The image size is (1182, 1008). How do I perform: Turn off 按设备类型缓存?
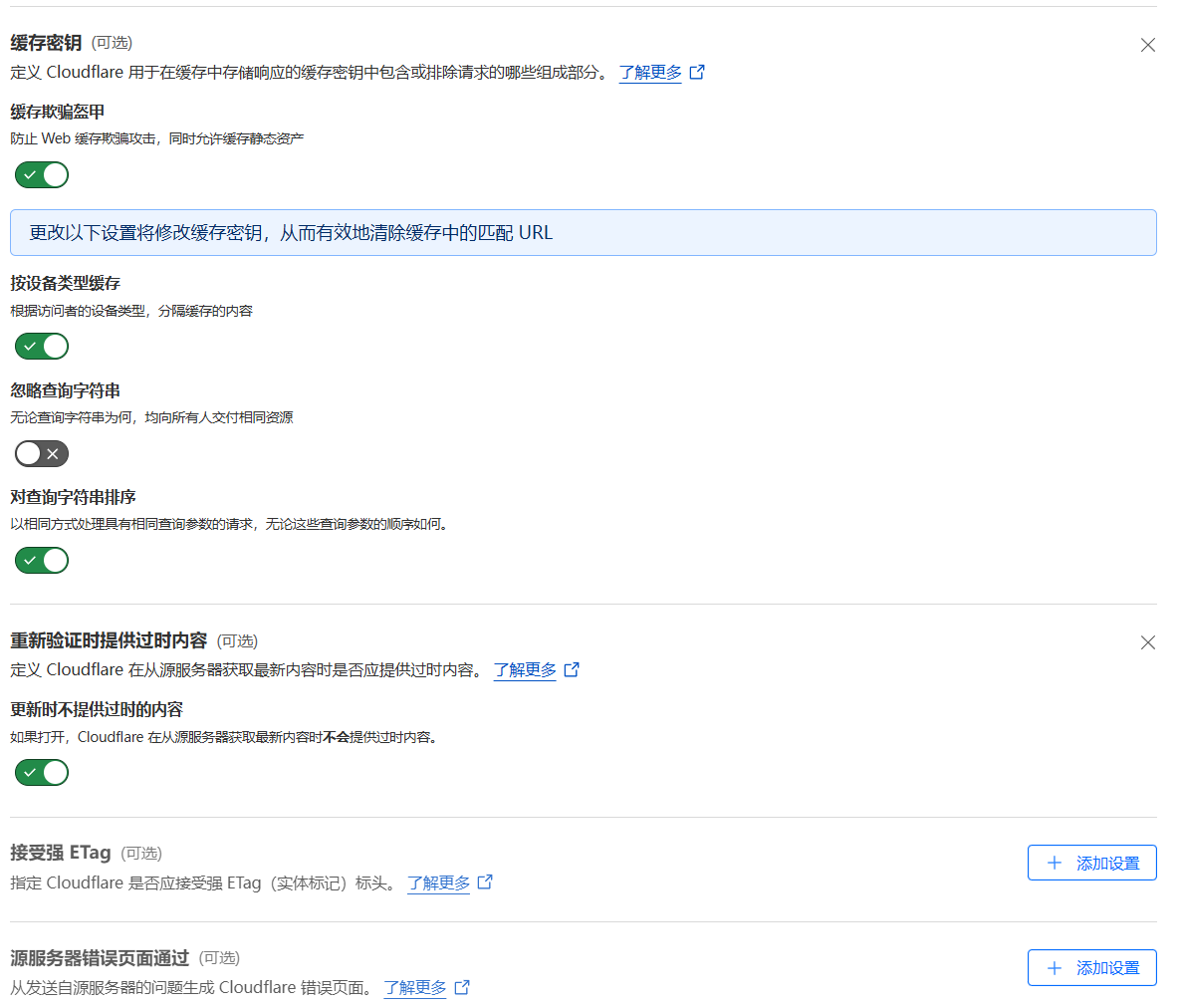coord(41,346)
